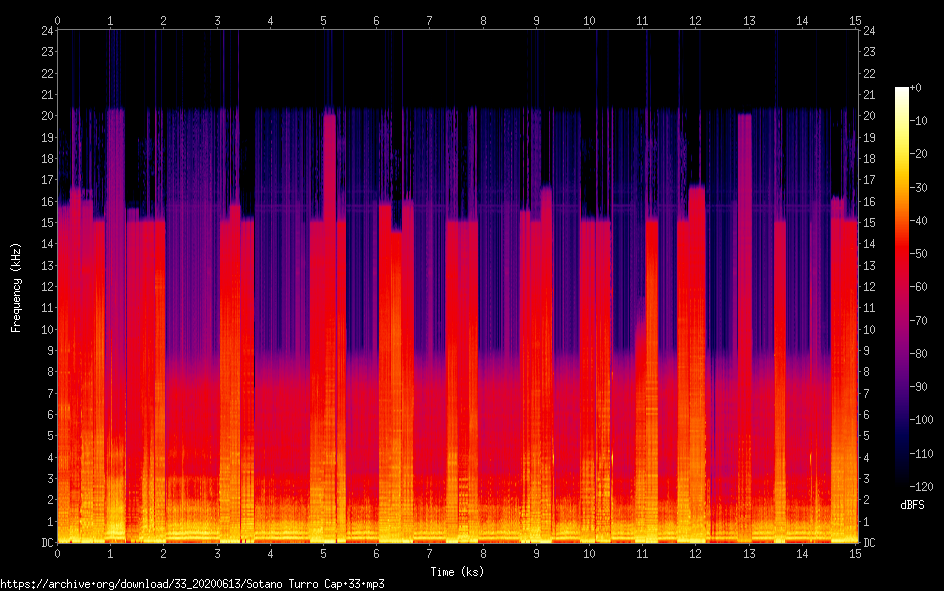Click the -100 value on the dBFS scale

(x=922, y=420)
